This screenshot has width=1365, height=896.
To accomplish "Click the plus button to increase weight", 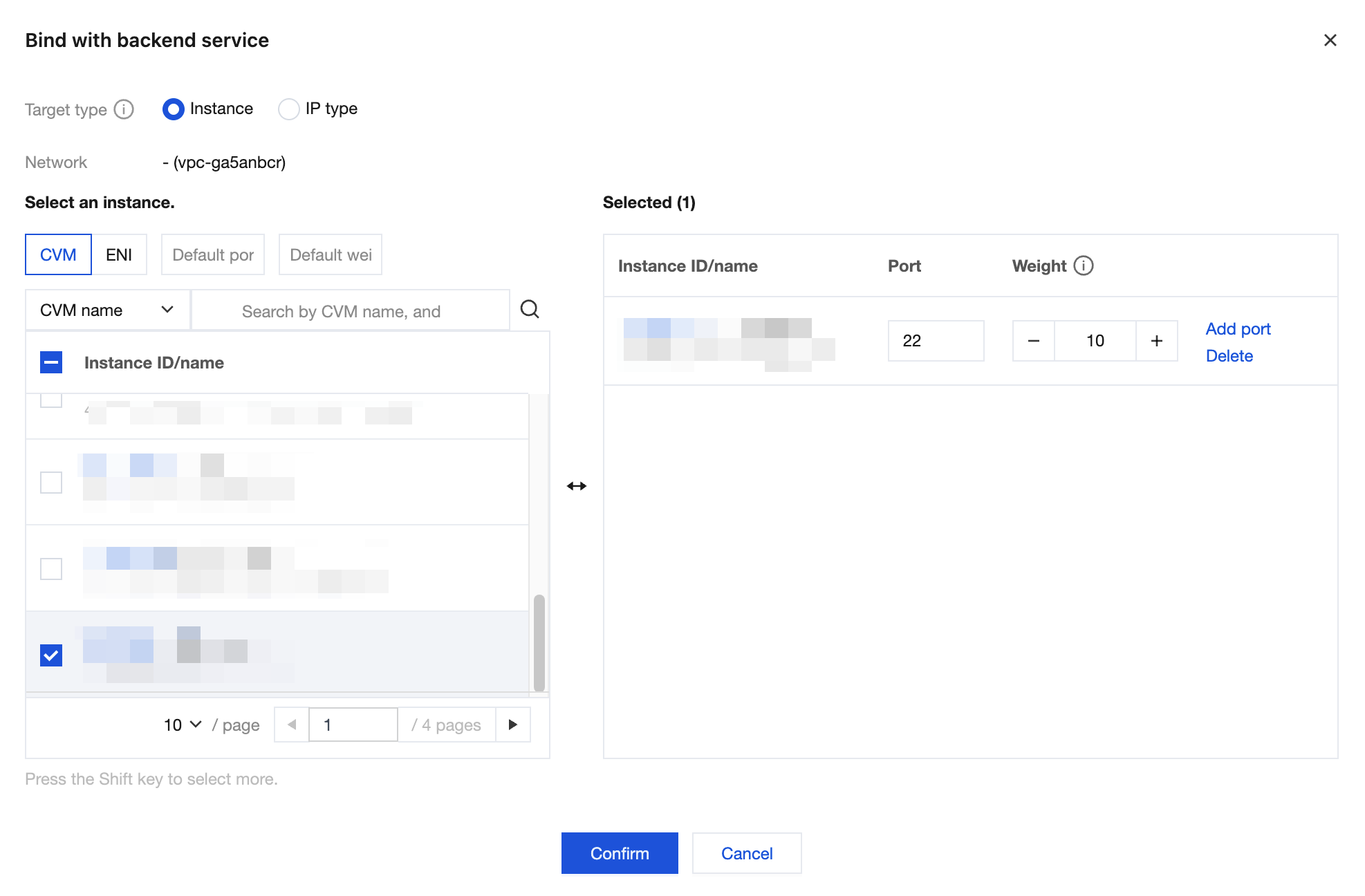I will pos(1156,341).
